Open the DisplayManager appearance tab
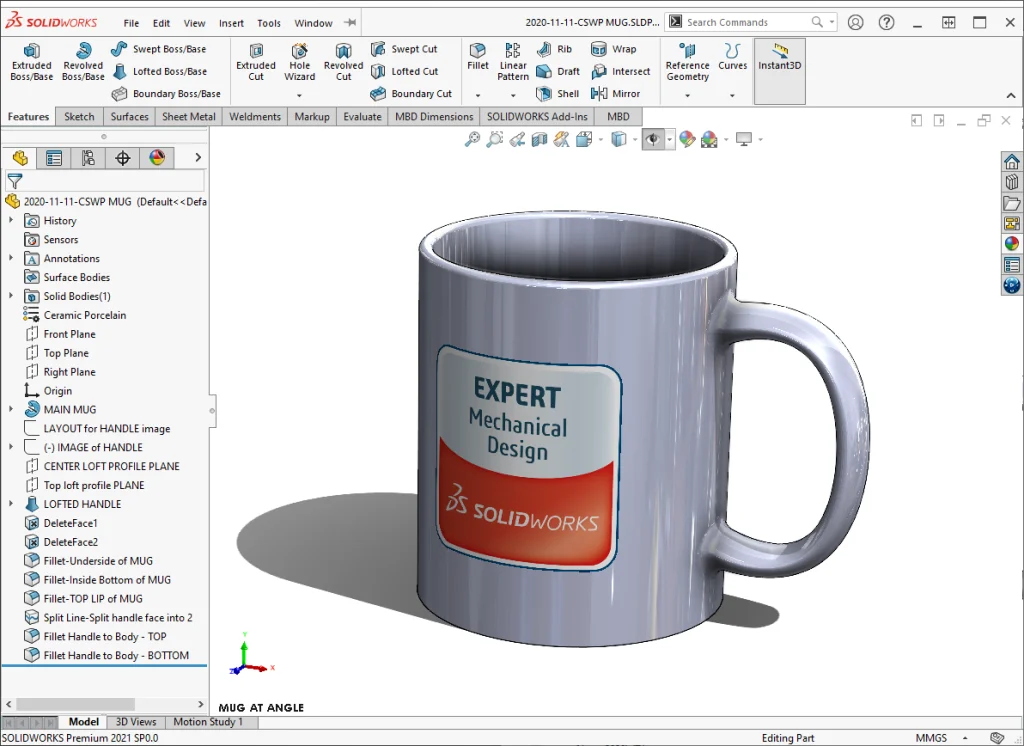Viewport: 1024px width, 746px height. [x=157, y=158]
